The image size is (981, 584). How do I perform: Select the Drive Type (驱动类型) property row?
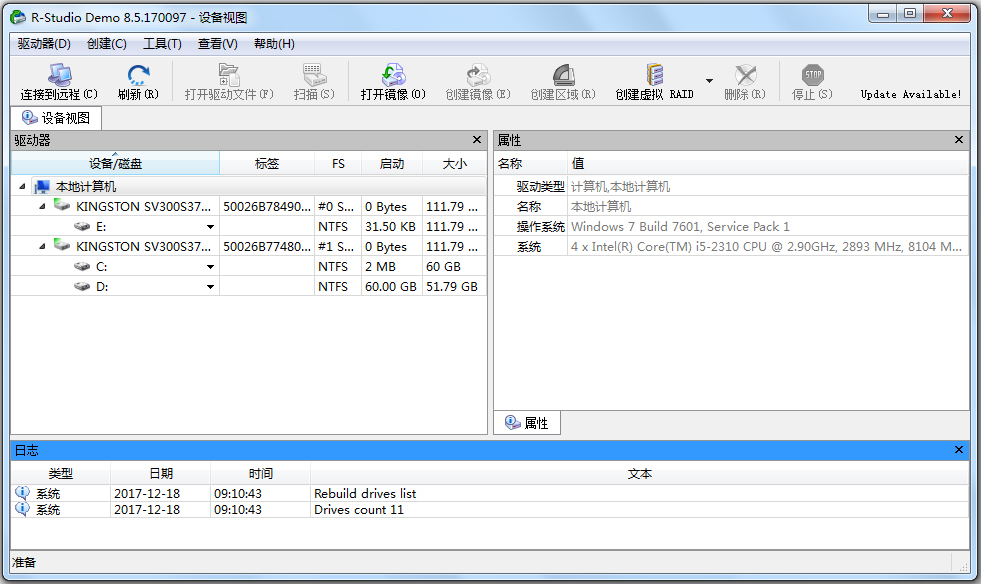point(731,187)
